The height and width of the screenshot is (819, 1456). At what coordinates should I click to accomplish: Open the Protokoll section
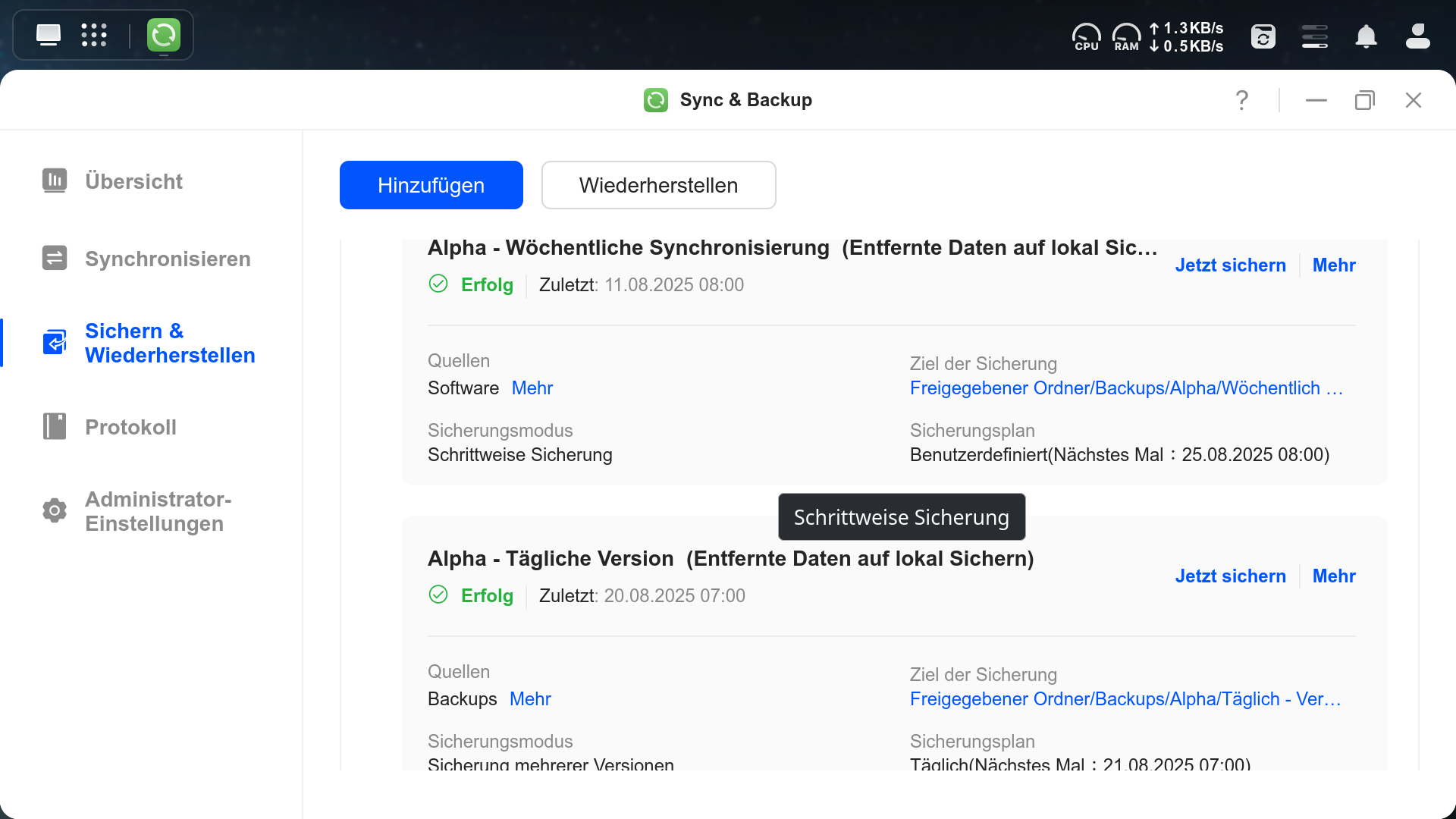(x=130, y=427)
